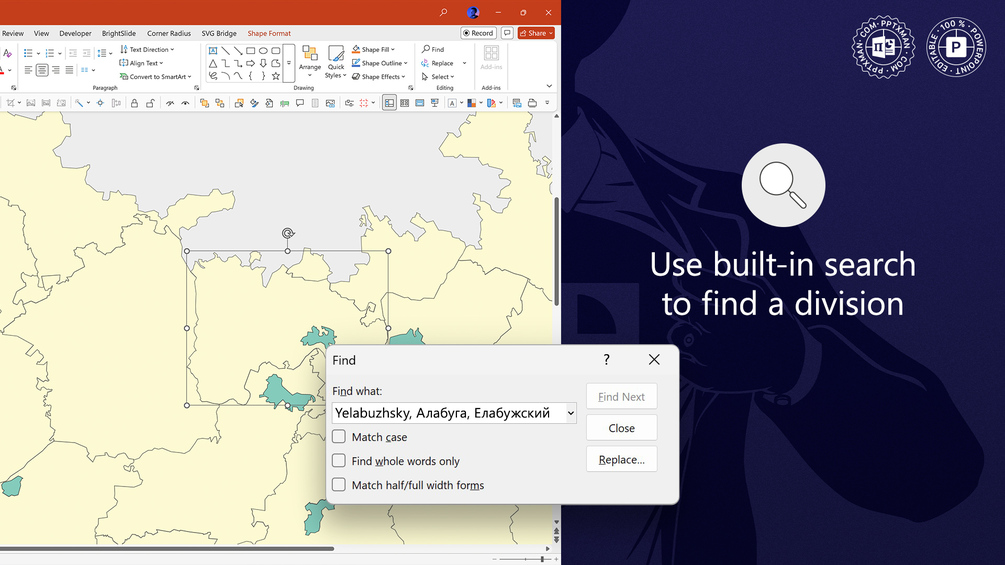Click the Replace... button in dialog
This screenshot has width=1005, height=565.
point(621,459)
